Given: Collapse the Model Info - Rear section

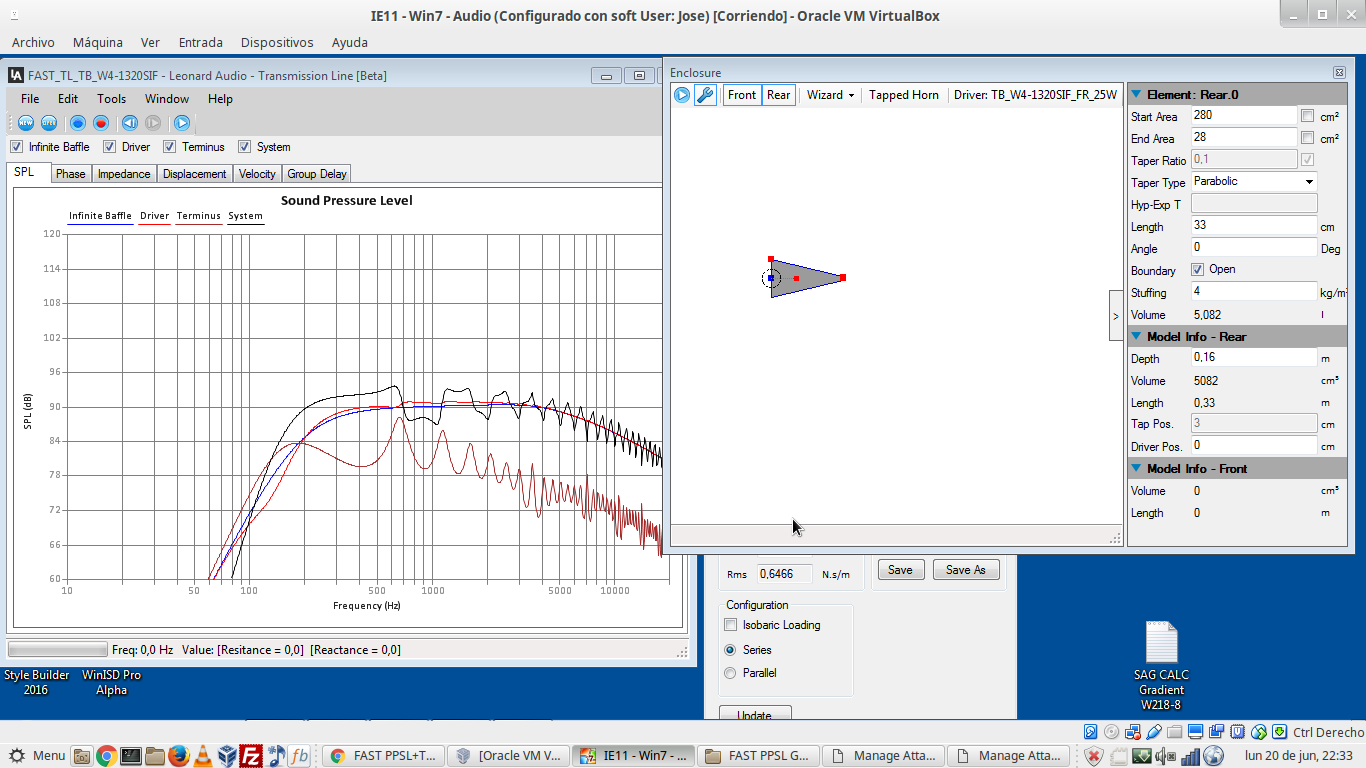Looking at the screenshot, I should pyautogui.click(x=1136, y=337).
